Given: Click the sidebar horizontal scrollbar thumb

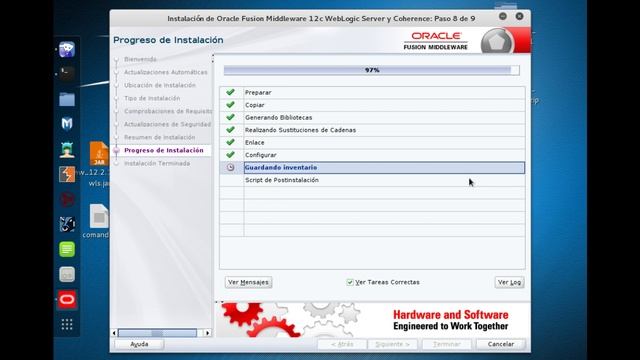Looking at the screenshot, I should (157, 333).
